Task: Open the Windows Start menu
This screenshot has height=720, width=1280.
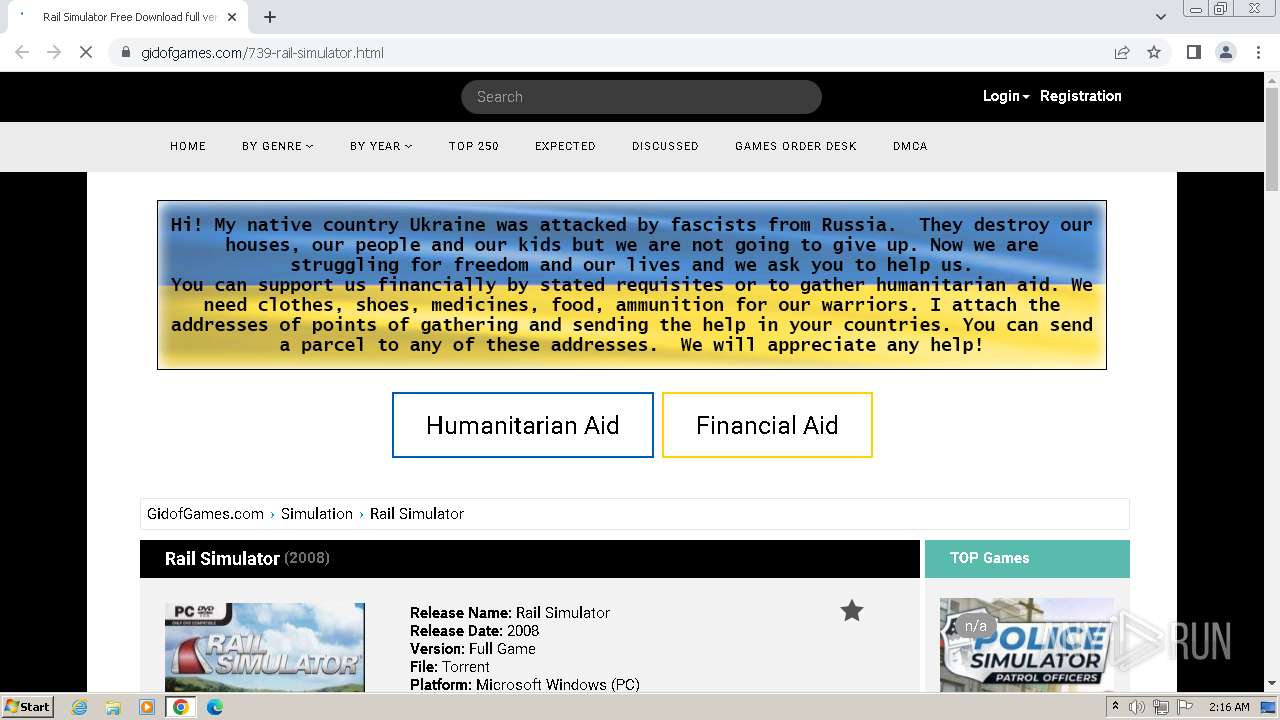Action: pos(28,707)
